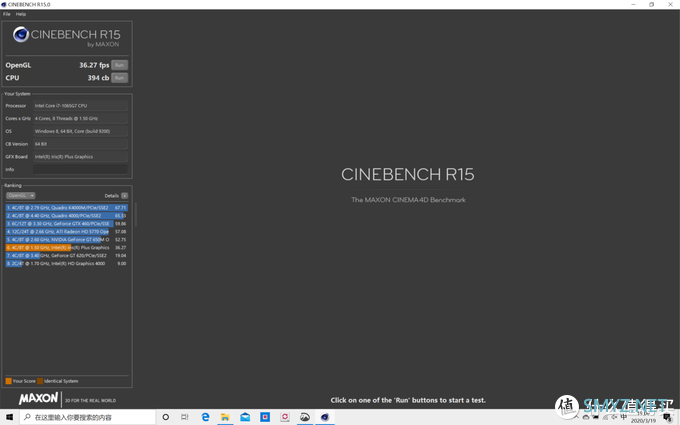Run the CPU benchmark test
The image size is (680, 425).
pos(119,78)
